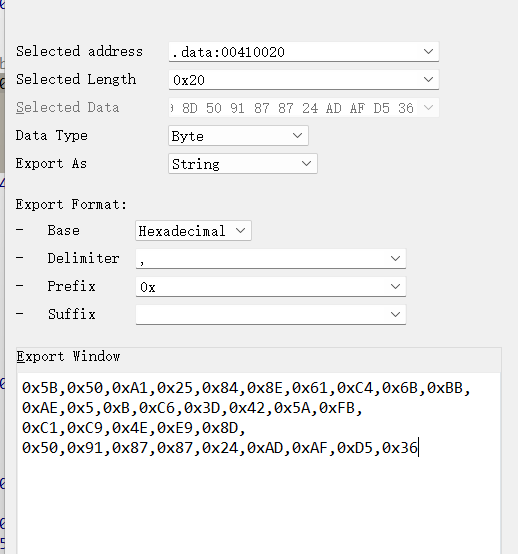Click the 0x5B value in export output
Screen dimensions: 518x554
[x=40, y=388]
